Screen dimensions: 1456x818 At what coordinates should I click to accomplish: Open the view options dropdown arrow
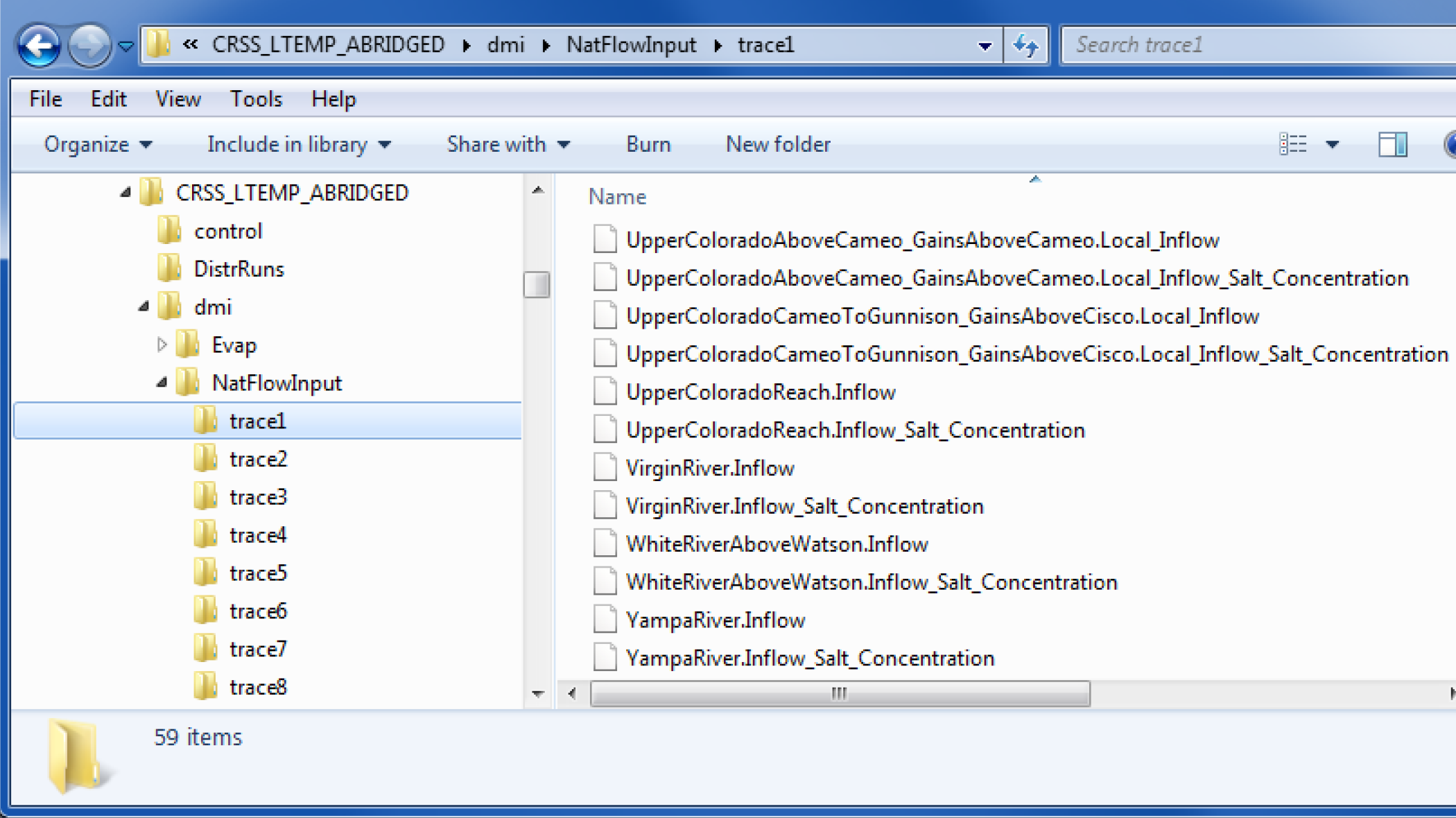coord(1332,144)
